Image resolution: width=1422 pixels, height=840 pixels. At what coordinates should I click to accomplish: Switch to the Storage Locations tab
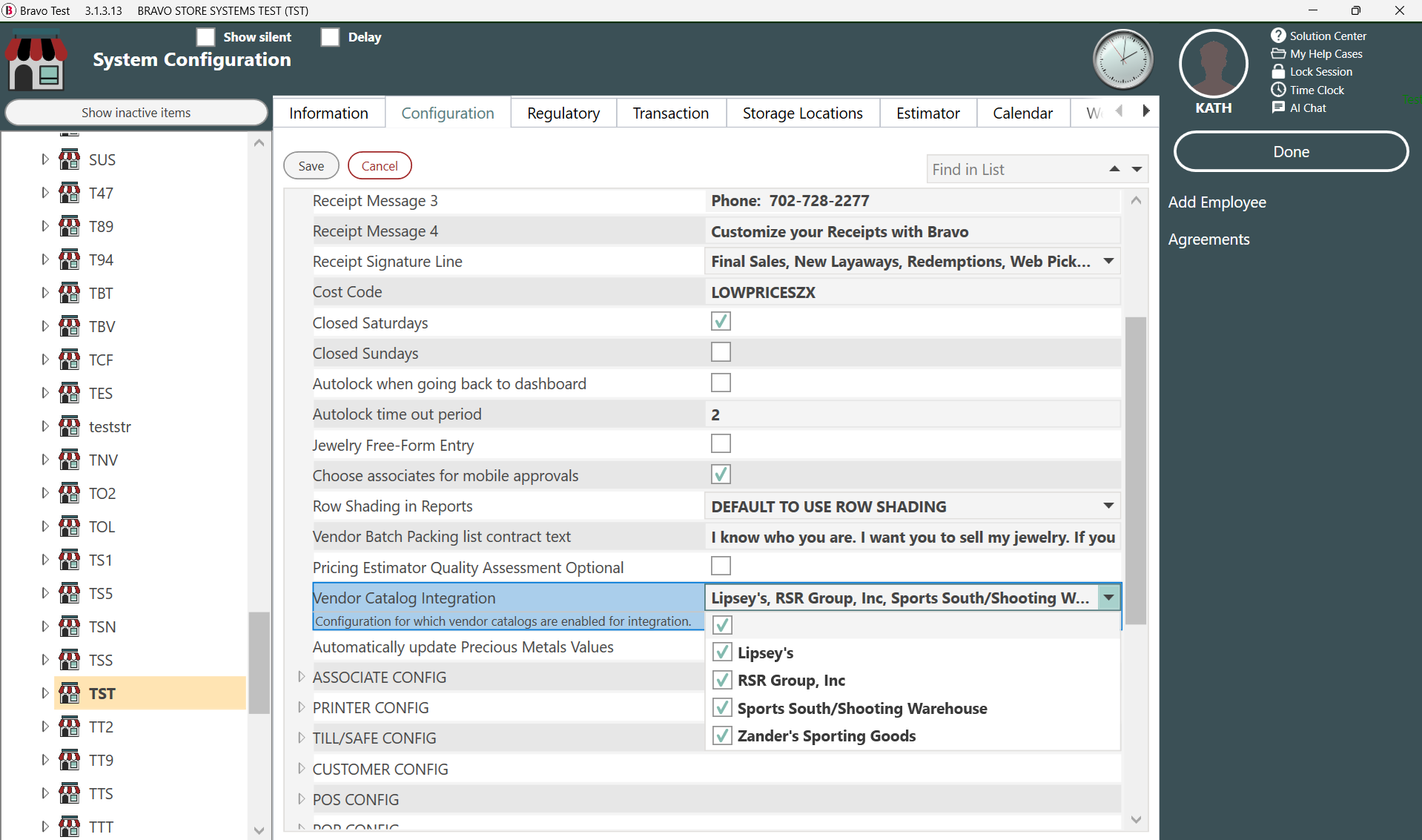click(x=802, y=113)
